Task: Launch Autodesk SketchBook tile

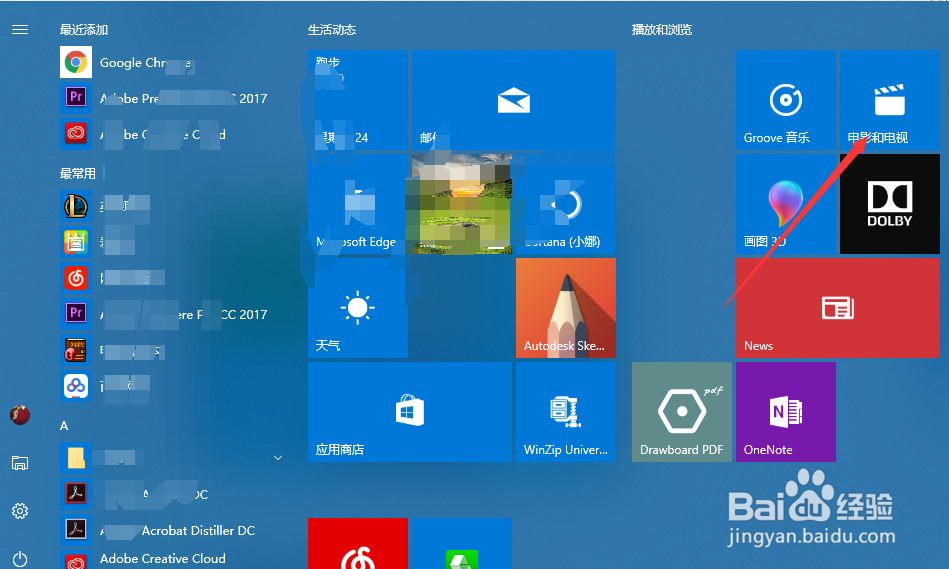Action: (566, 308)
